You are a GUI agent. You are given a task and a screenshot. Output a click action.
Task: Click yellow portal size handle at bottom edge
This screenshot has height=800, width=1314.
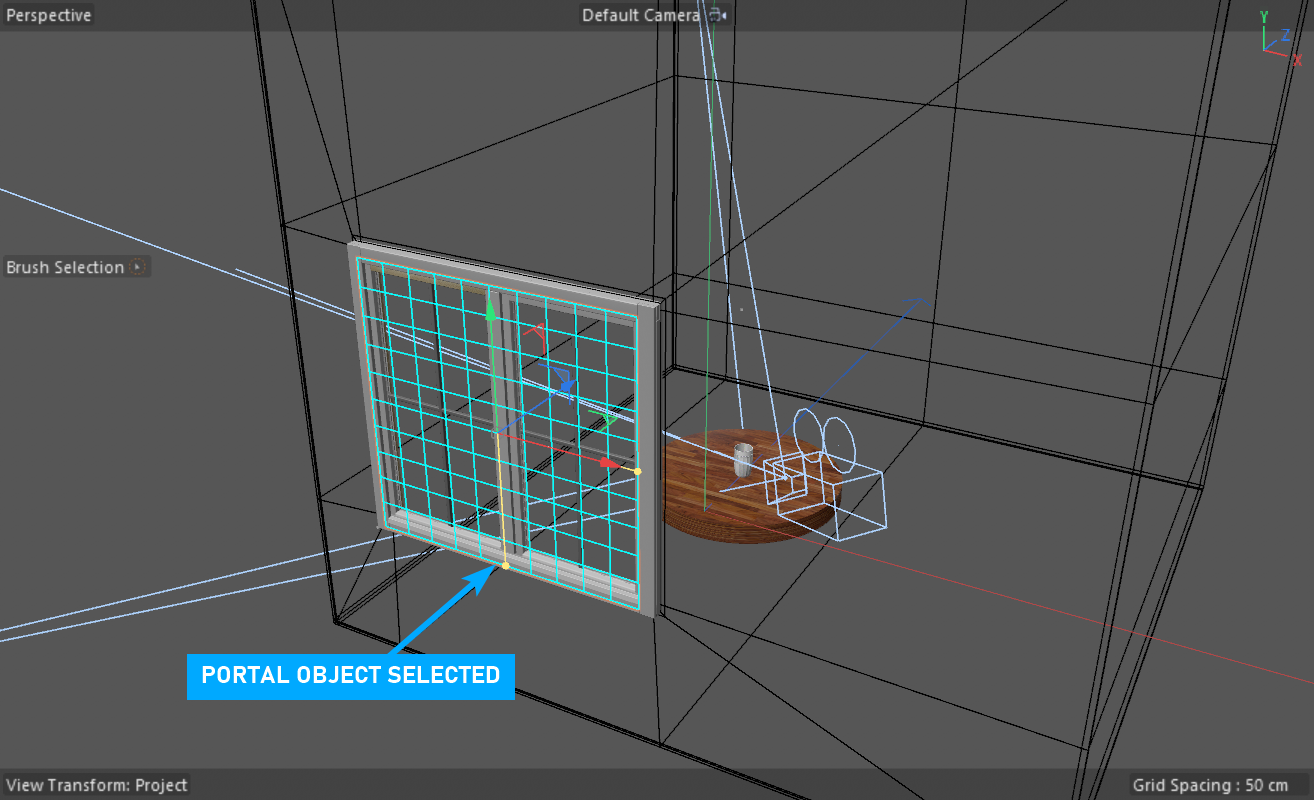[x=506, y=567]
